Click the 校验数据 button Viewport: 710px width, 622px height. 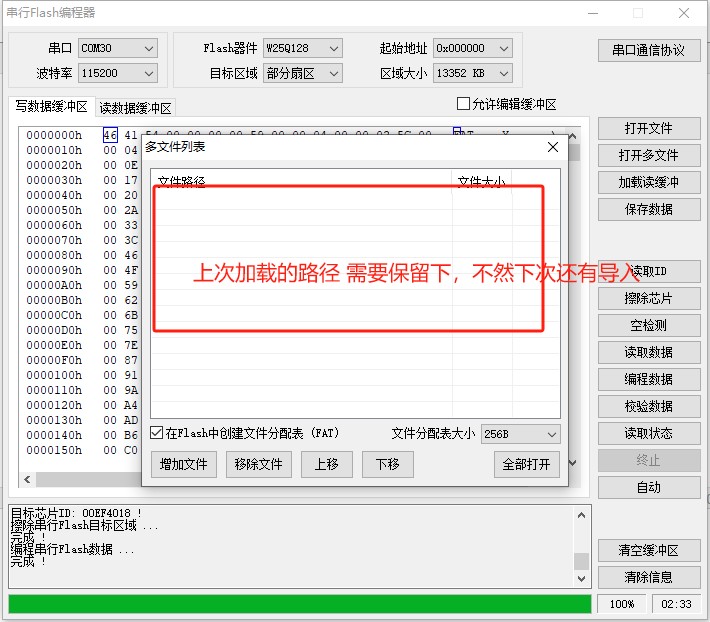(649, 406)
